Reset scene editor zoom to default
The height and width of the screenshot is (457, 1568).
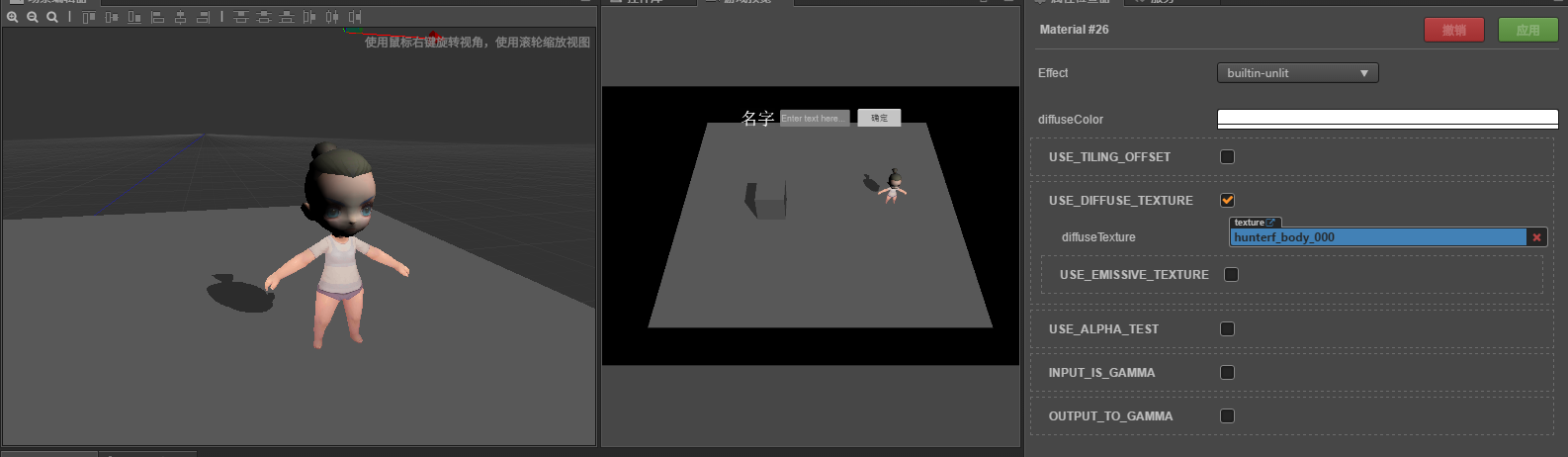(x=52, y=17)
